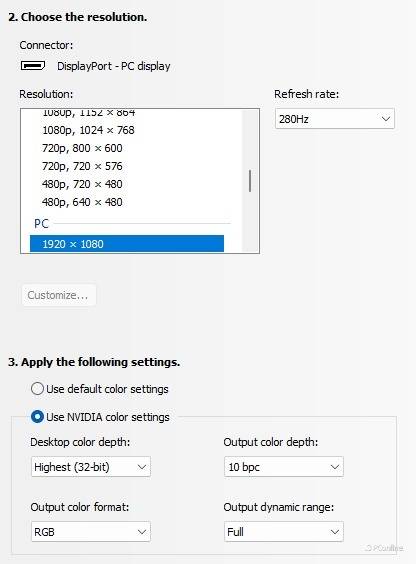416x564 pixels.
Task: Open the Output color depth dropdown
Action: [284, 467]
